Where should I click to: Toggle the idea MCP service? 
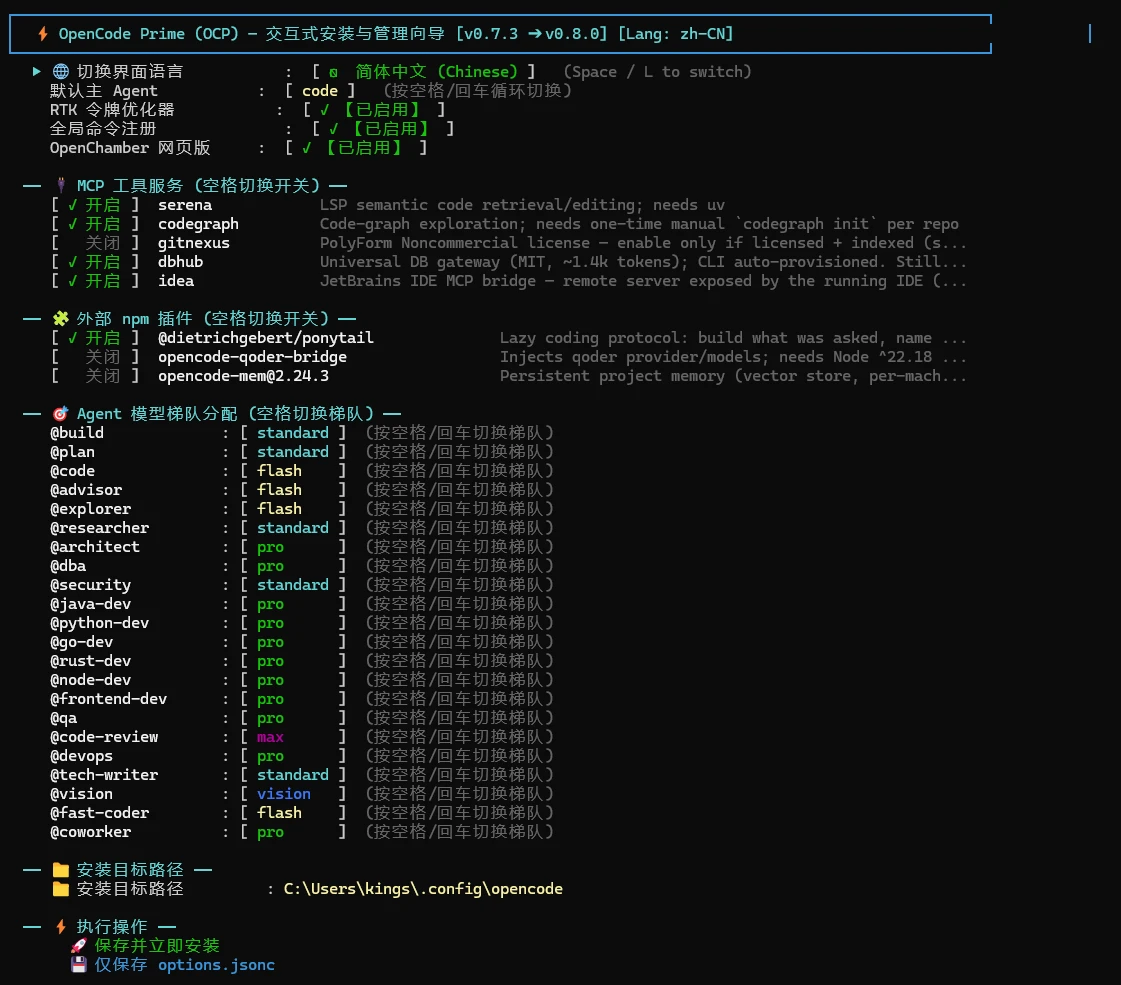click(x=95, y=280)
